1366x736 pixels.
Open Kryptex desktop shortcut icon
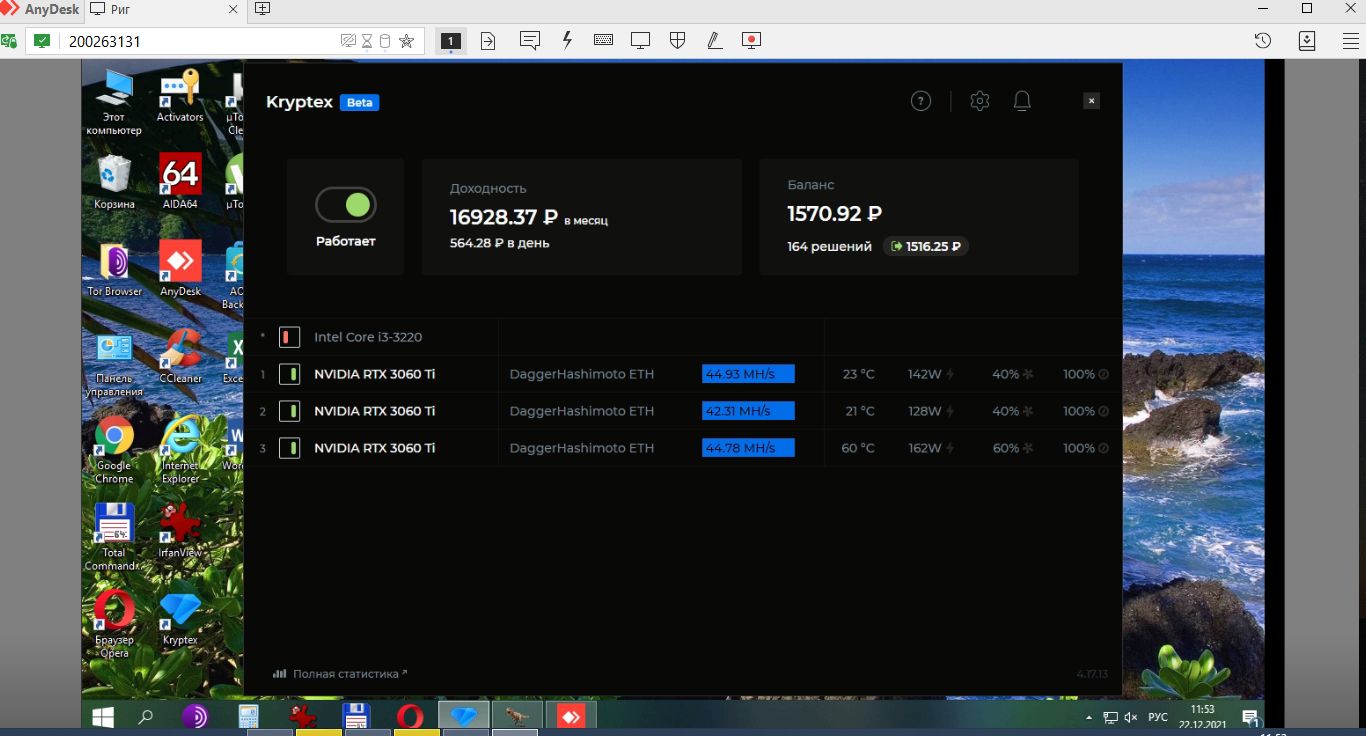click(180, 617)
